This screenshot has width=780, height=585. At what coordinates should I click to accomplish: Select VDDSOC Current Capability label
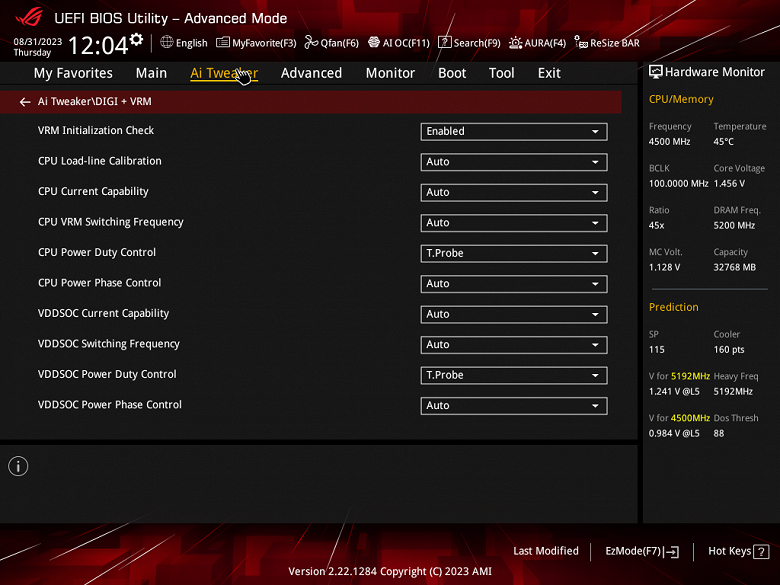103,313
